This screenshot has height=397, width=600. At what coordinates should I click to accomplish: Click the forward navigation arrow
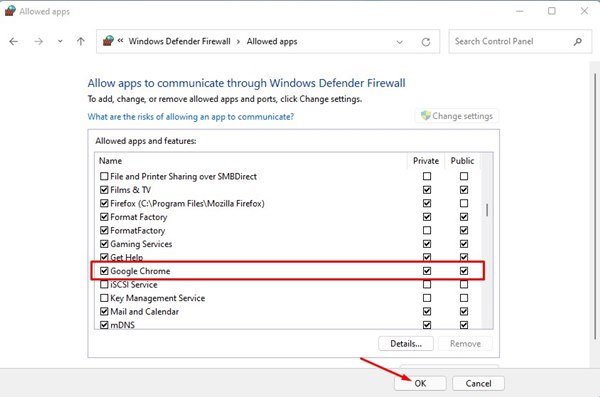tap(38, 41)
